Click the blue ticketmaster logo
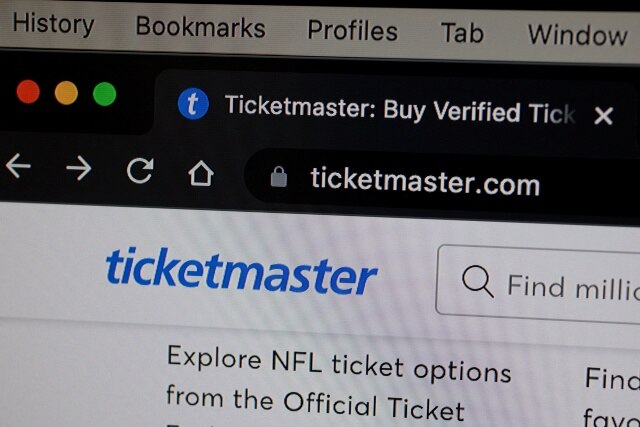The image size is (640, 427). pos(241,271)
